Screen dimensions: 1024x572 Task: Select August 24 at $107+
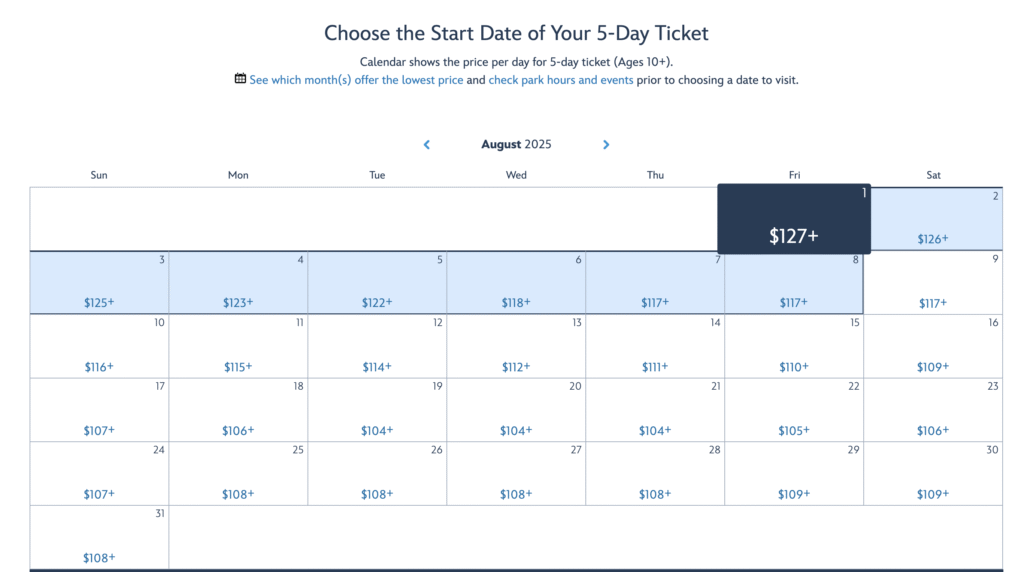[x=99, y=473]
